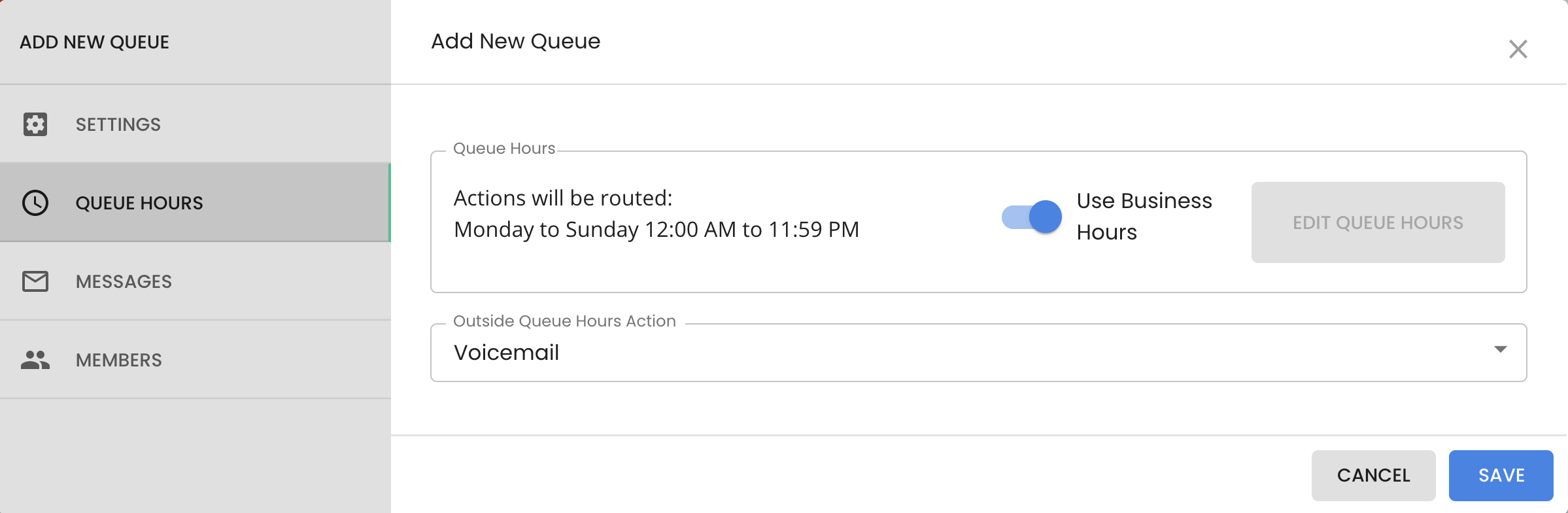Switch to the Members sidebar tab
This screenshot has height=513, width=1568.
point(196,360)
